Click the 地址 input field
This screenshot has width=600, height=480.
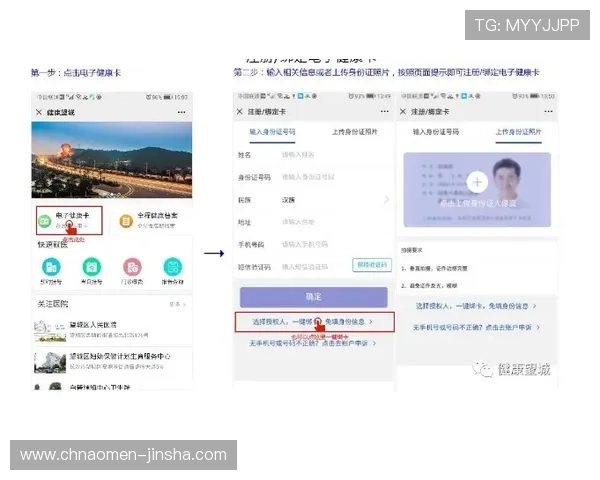[314, 222]
